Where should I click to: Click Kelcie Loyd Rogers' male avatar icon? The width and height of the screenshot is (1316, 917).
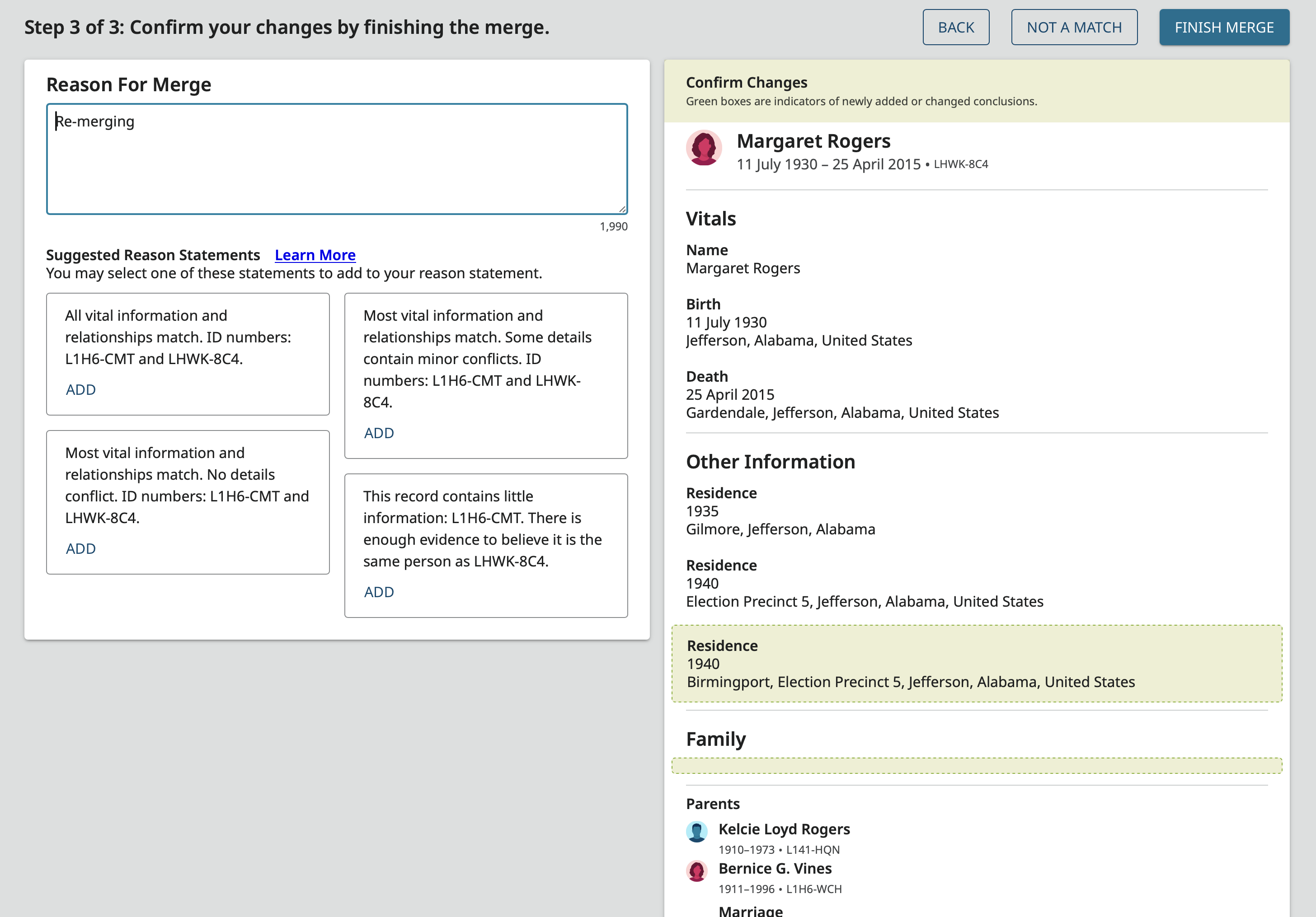[696, 832]
